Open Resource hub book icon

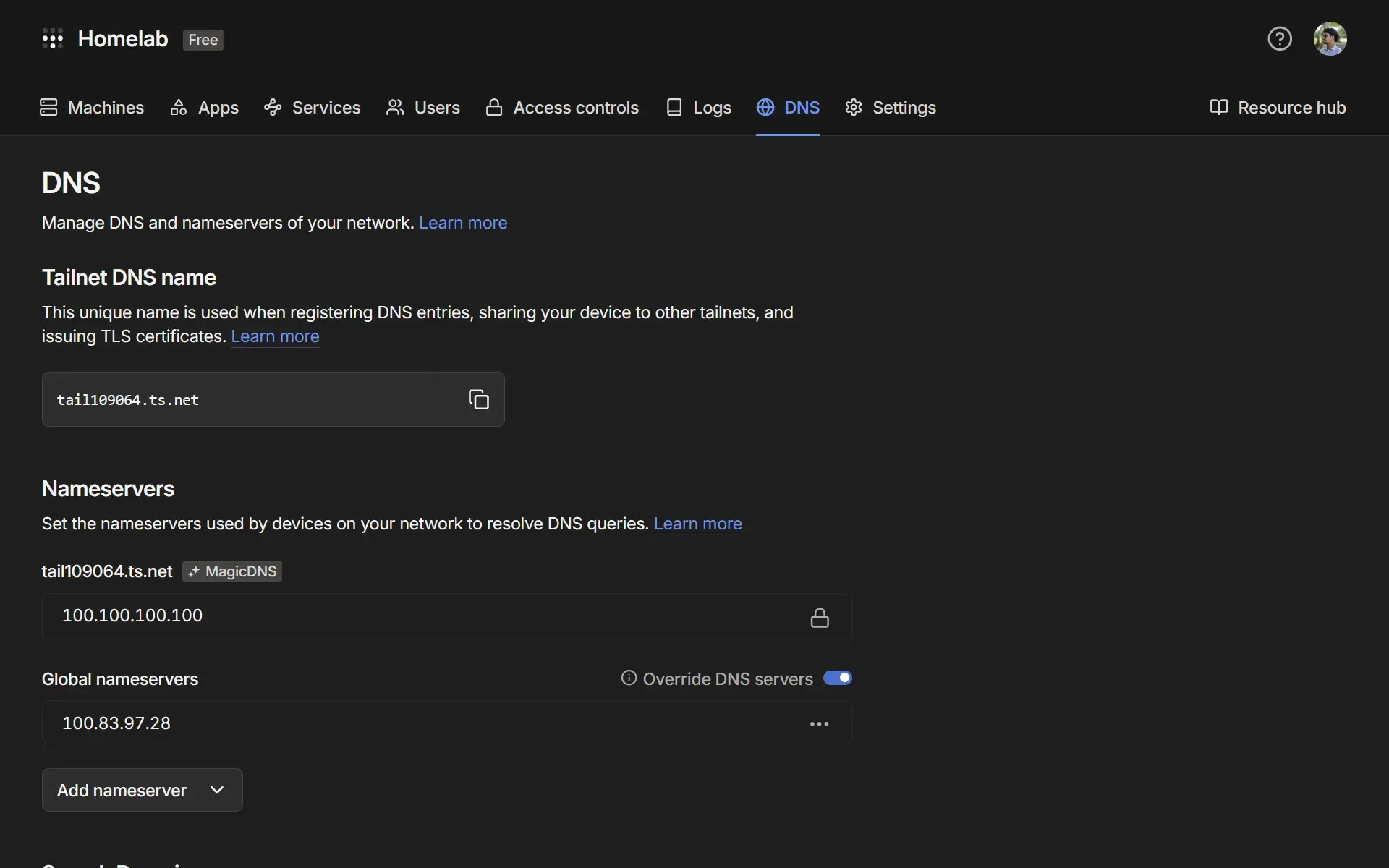coord(1219,107)
